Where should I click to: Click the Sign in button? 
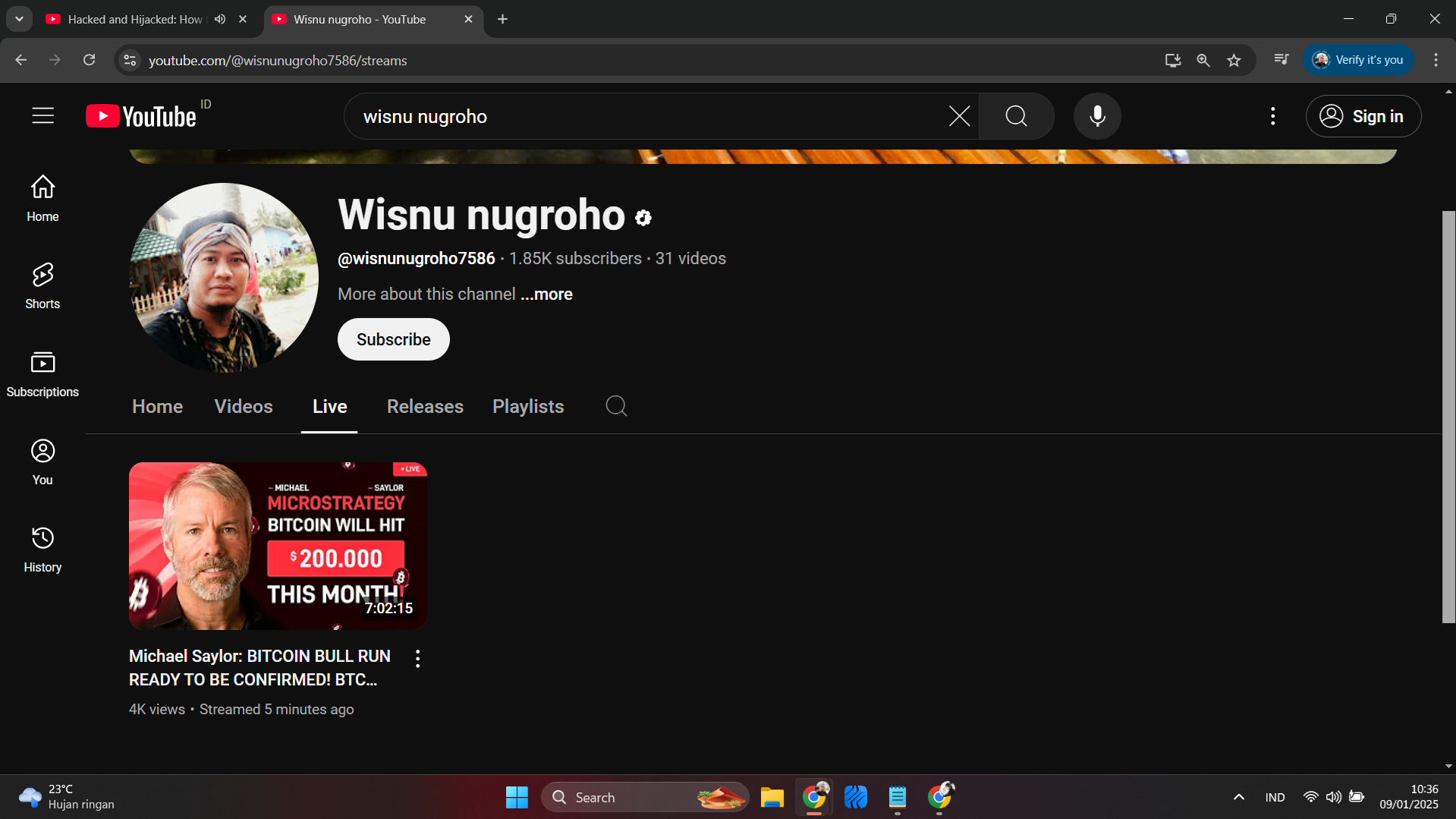pos(1363,116)
